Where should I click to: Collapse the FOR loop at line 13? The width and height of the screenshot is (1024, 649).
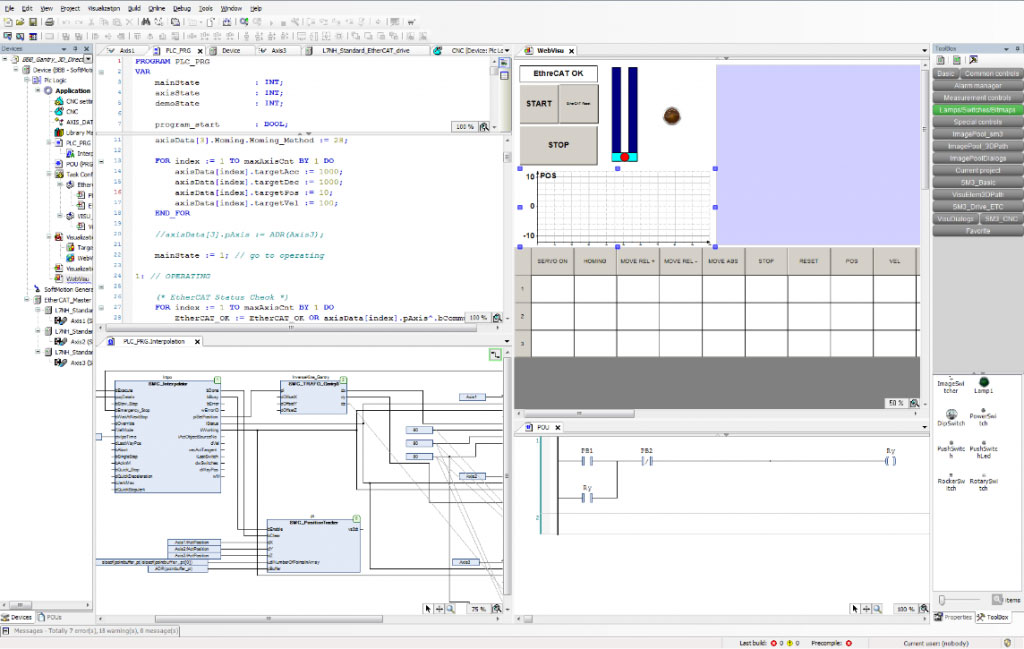tap(101, 161)
